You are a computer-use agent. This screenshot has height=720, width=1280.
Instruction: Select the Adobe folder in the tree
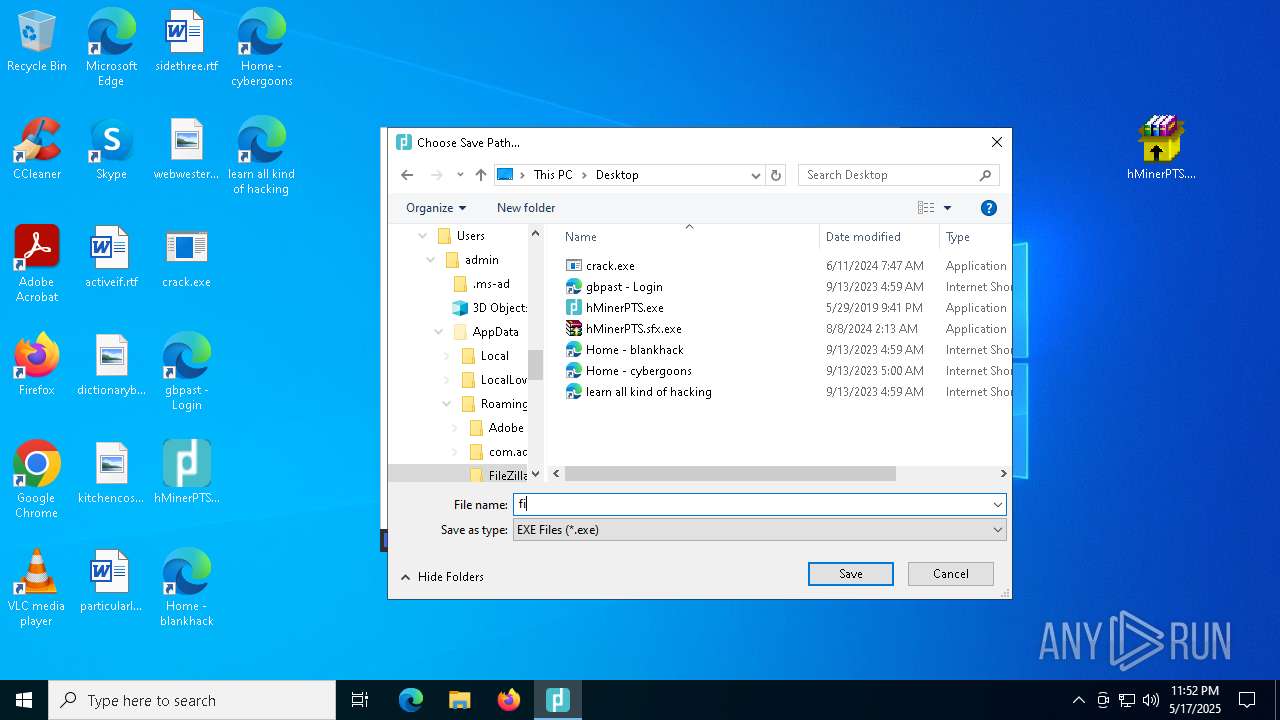(x=497, y=428)
